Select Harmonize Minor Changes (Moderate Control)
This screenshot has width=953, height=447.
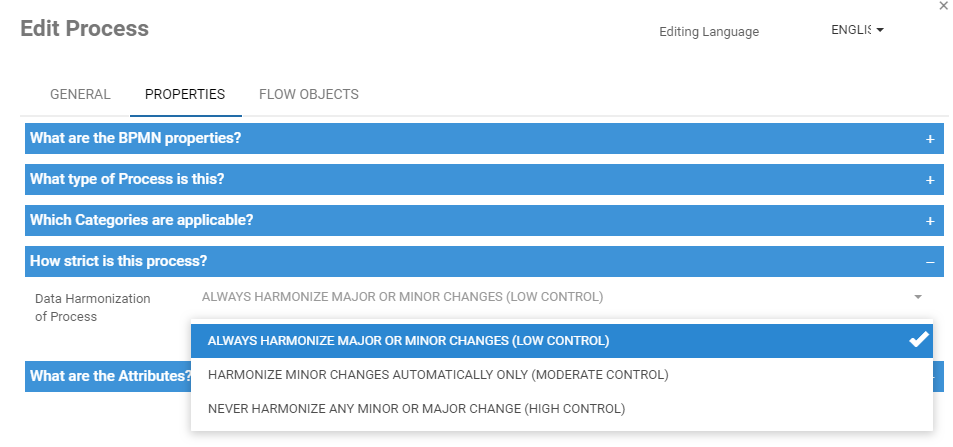click(437, 375)
